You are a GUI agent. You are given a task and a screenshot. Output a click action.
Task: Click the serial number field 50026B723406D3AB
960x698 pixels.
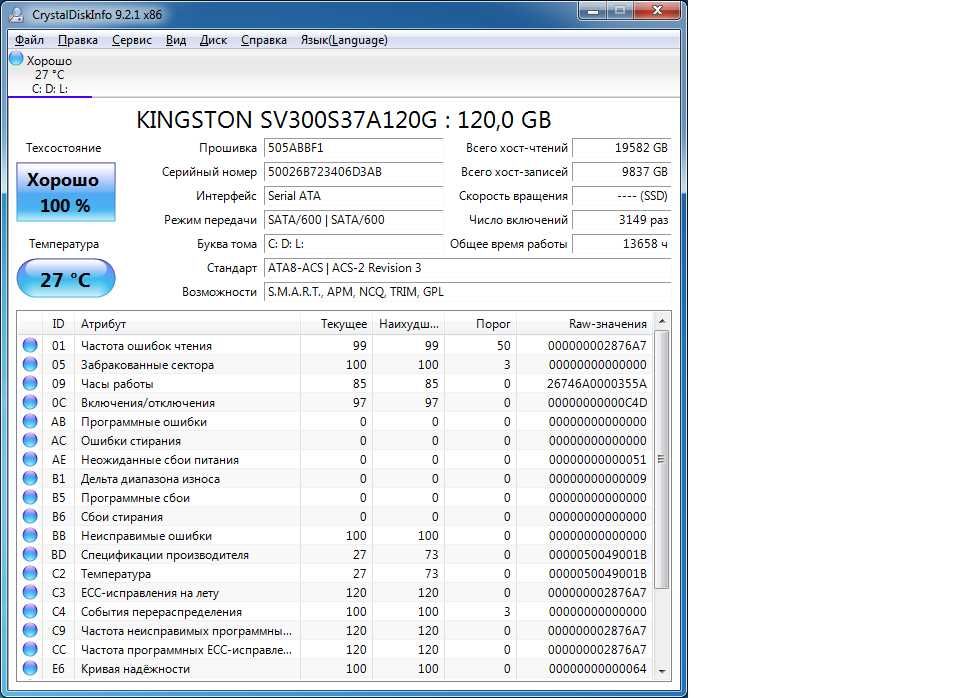353,172
